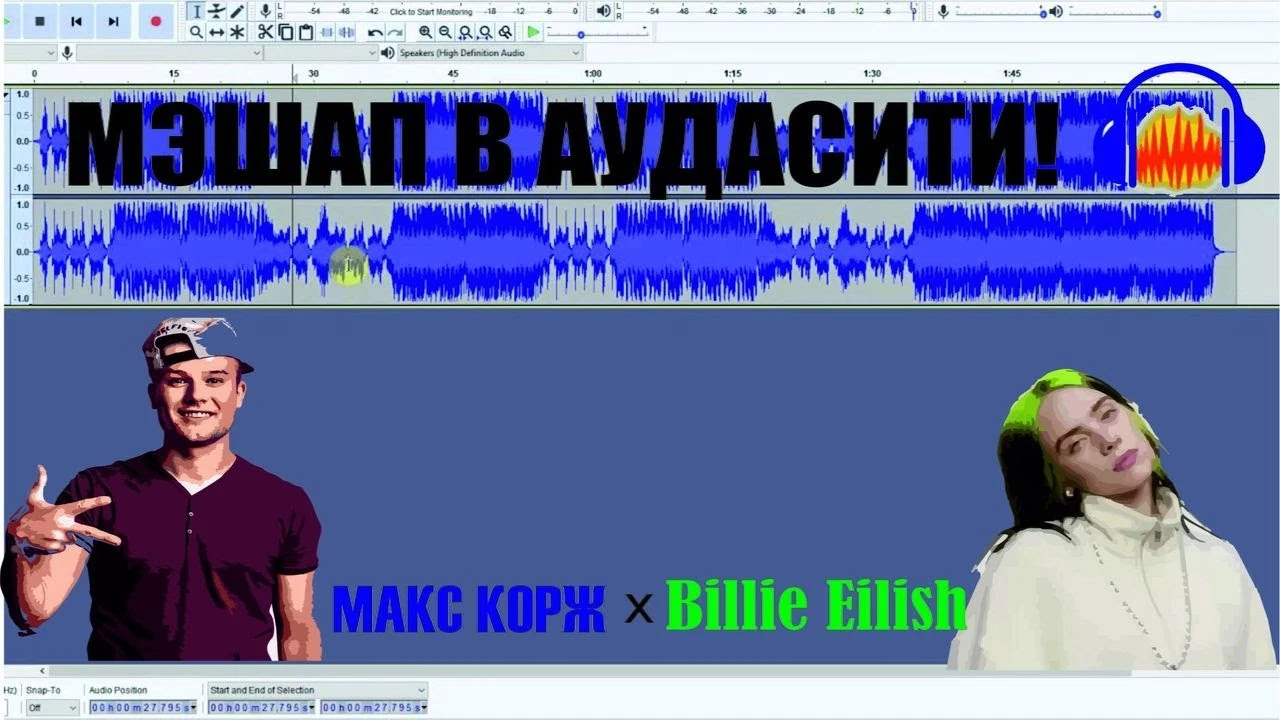Select the Time Shift tool

tap(216, 32)
